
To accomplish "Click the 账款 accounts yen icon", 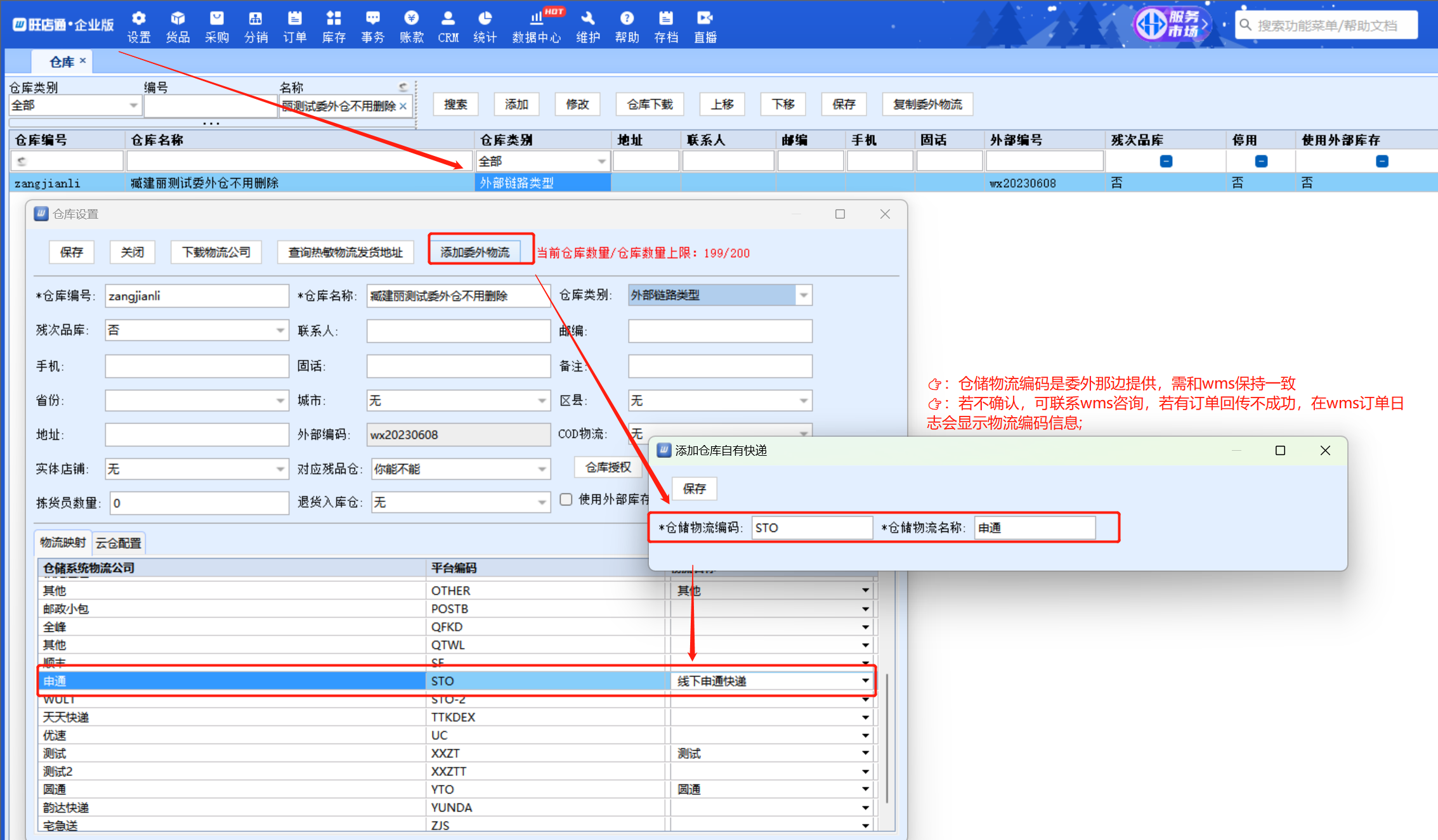I will click(x=411, y=19).
